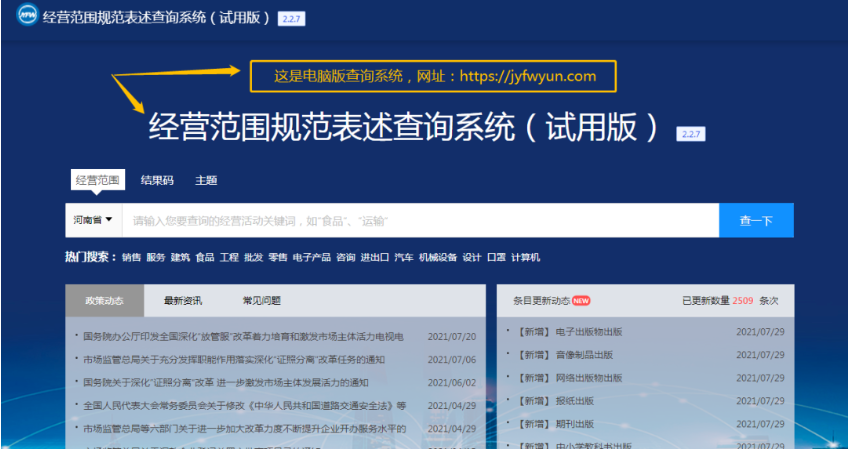This screenshot has height=451, width=853.
Task: Focus the business activity keyword input field
Action: [420, 221]
